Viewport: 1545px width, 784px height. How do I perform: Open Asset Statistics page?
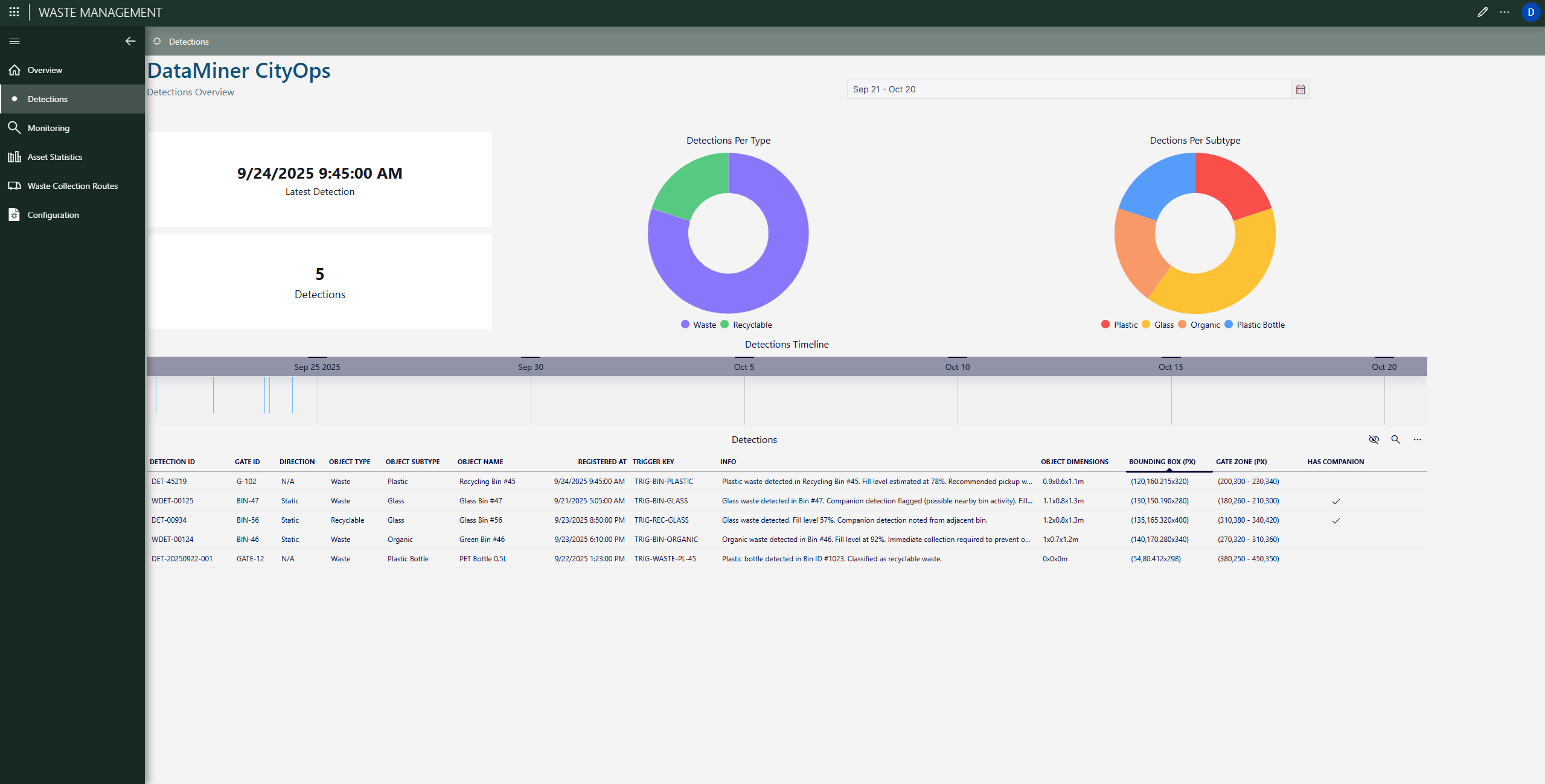click(x=54, y=157)
